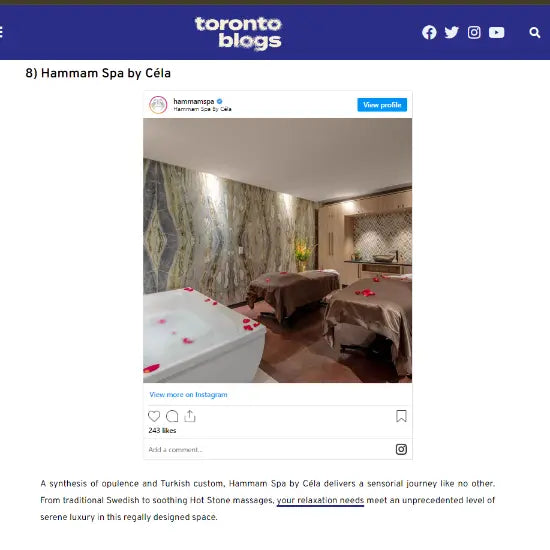Screen dimensions: 550x550
Task: Open the Twitter bird icon
Action: [451, 32]
